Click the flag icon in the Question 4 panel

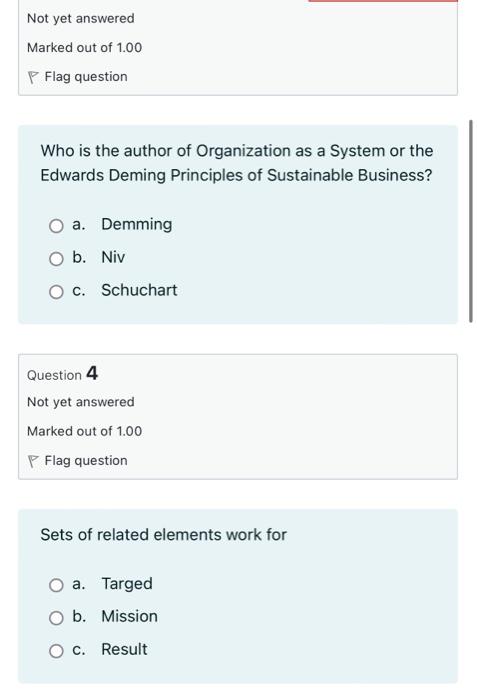click(x=33, y=461)
